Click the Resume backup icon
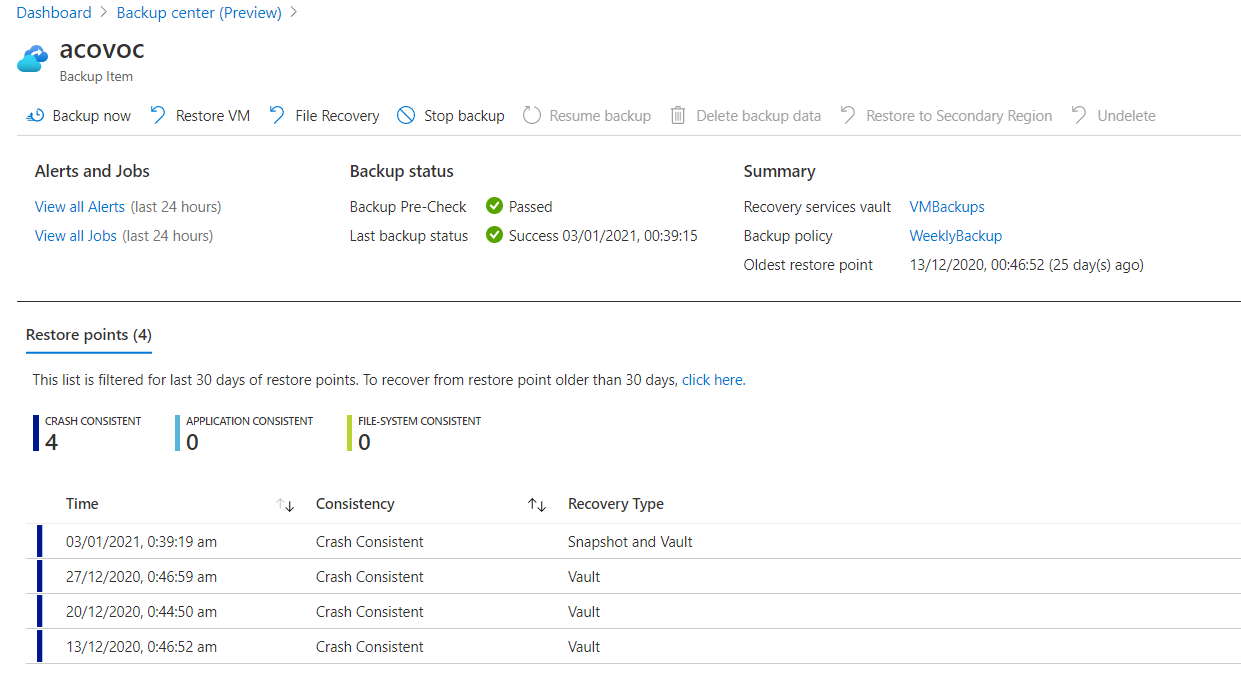The width and height of the screenshot is (1241, 682). [x=530, y=115]
